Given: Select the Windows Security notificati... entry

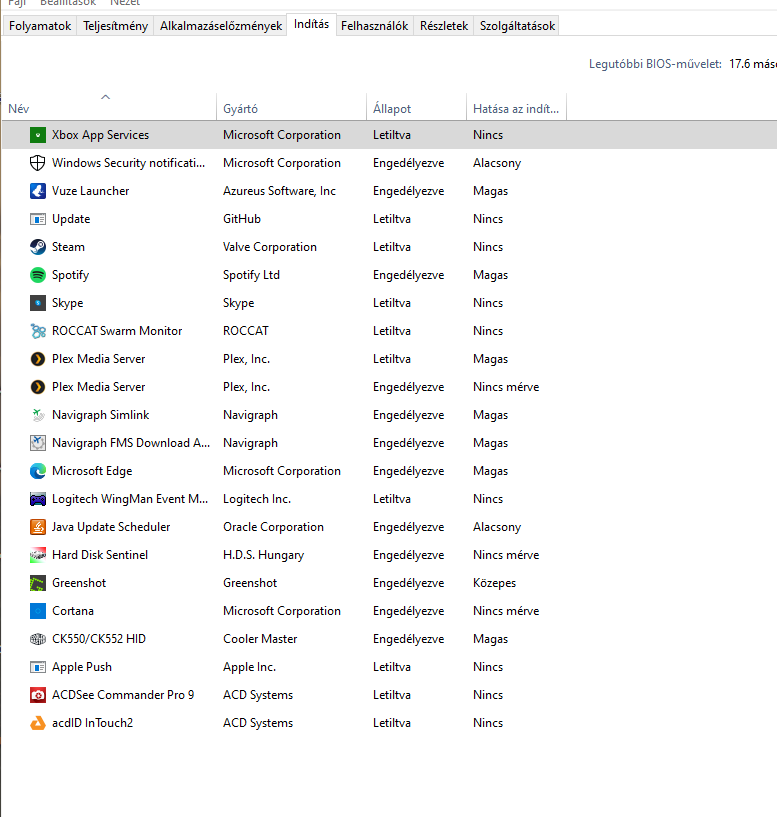Looking at the screenshot, I should point(128,163).
